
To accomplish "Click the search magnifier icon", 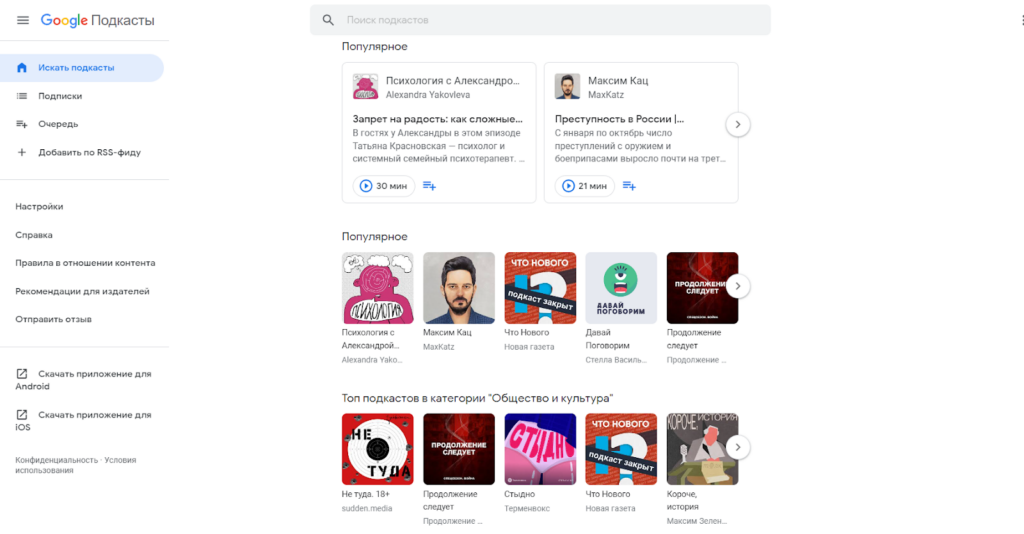I will (x=328, y=20).
